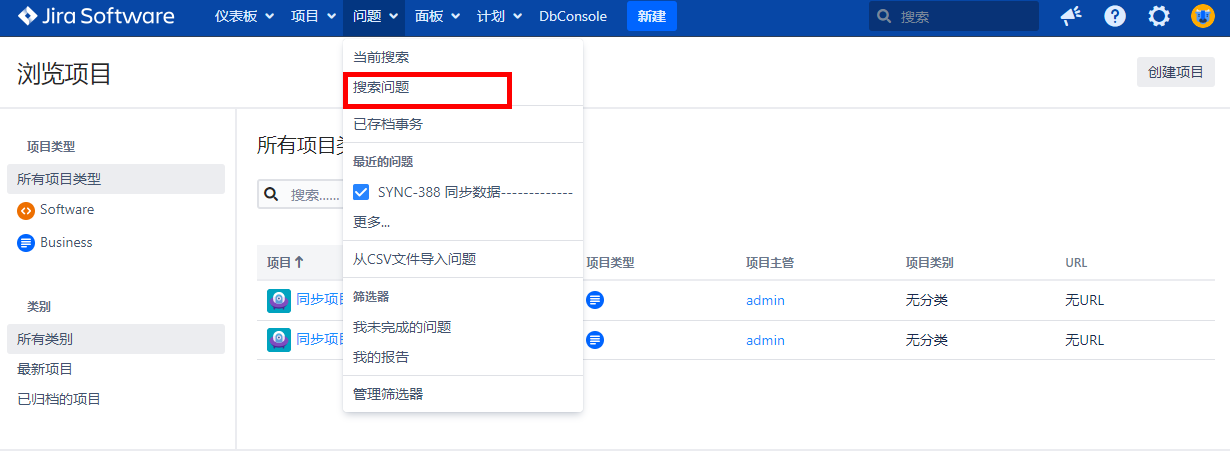Open the first admin project lead link
The width and height of the screenshot is (1230, 452).
tap(765, 300)
